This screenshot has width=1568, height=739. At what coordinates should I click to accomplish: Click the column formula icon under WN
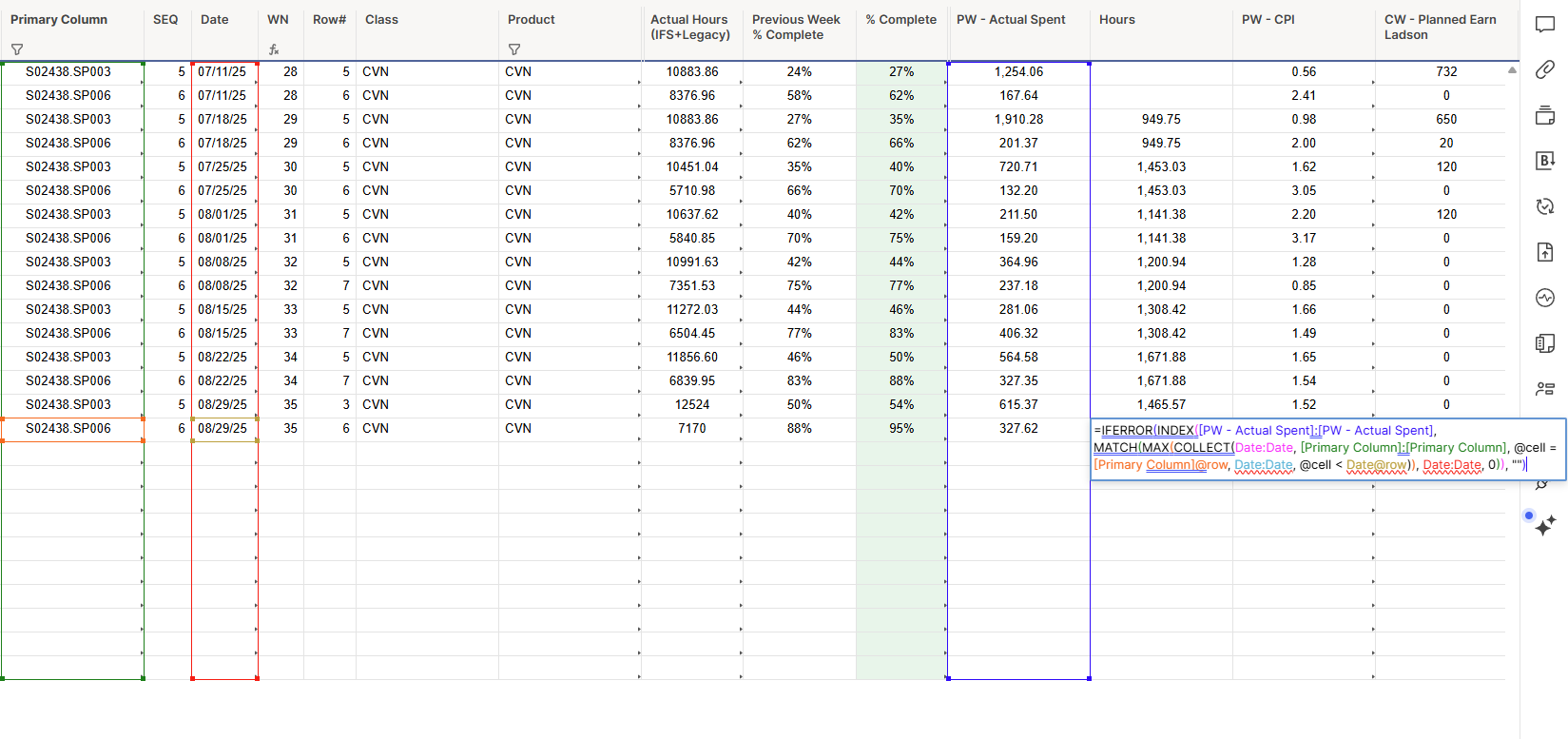(274, 49)
